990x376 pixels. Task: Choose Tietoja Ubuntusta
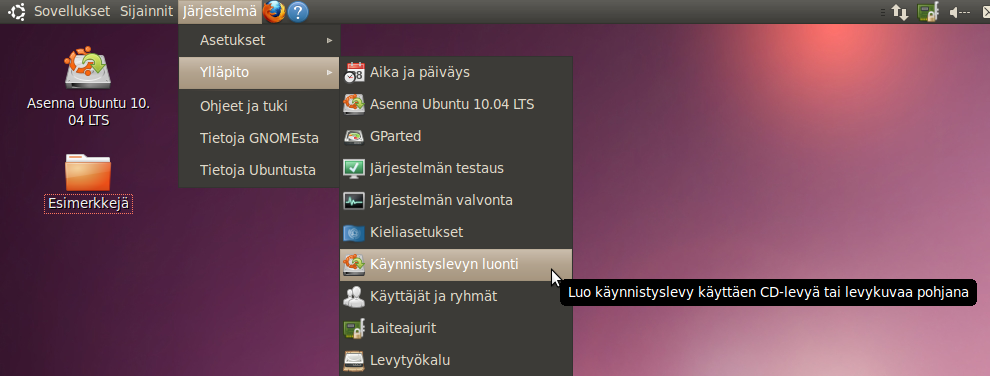click(x=259, y=170)
